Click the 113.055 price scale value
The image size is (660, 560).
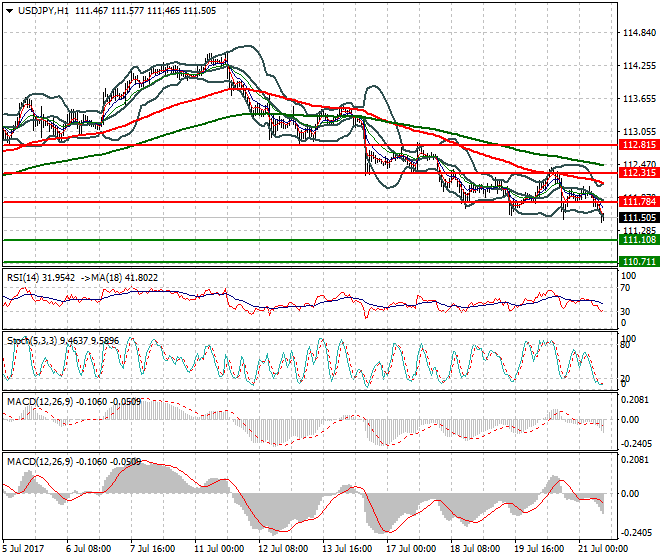point(639,132)
